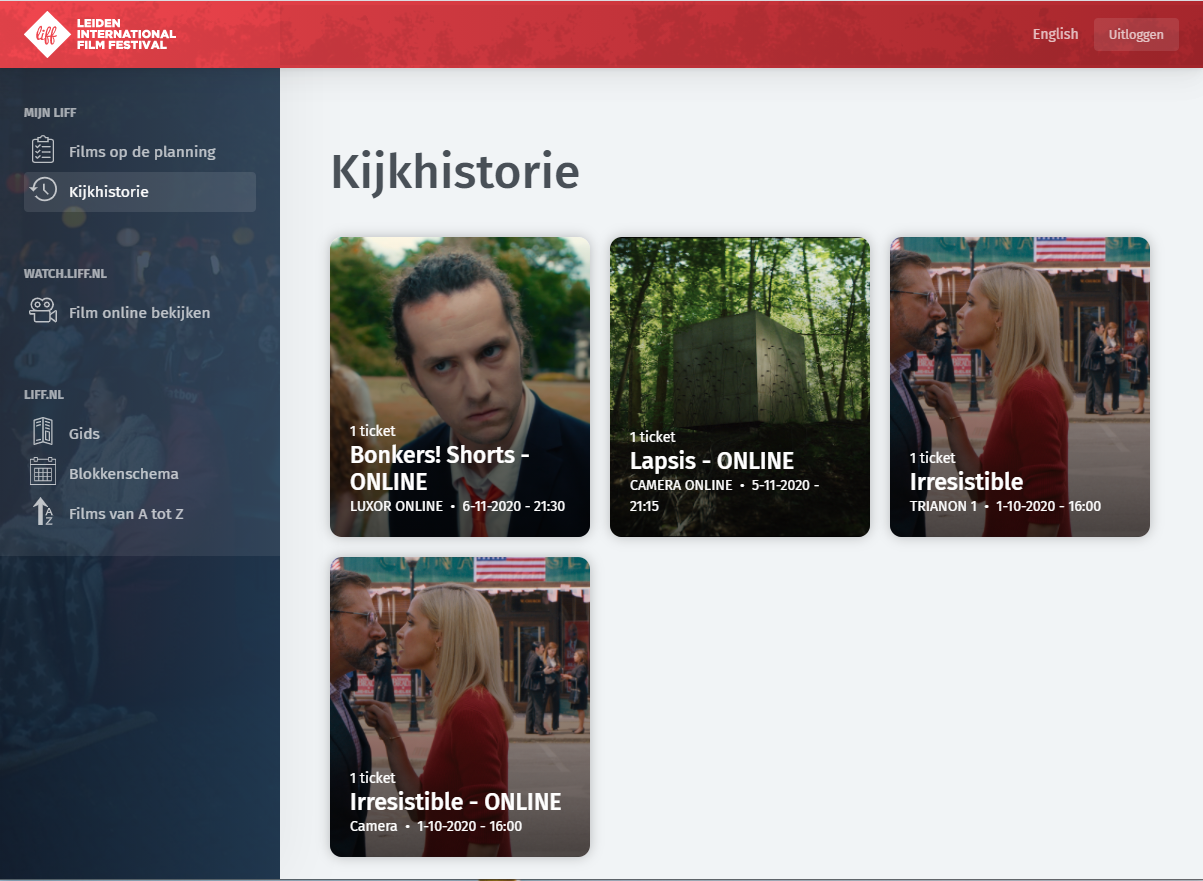
Task: Click the LIFF.NL section label
Action: pyautogui.click(x=44, y=394)
